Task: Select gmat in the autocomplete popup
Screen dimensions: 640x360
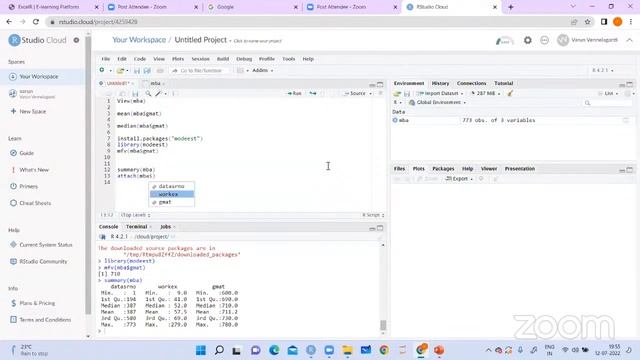Action: coord(172,202)
